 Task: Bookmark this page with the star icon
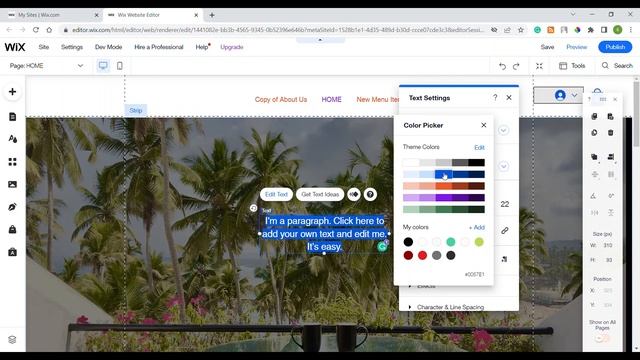tap(520, 30)
